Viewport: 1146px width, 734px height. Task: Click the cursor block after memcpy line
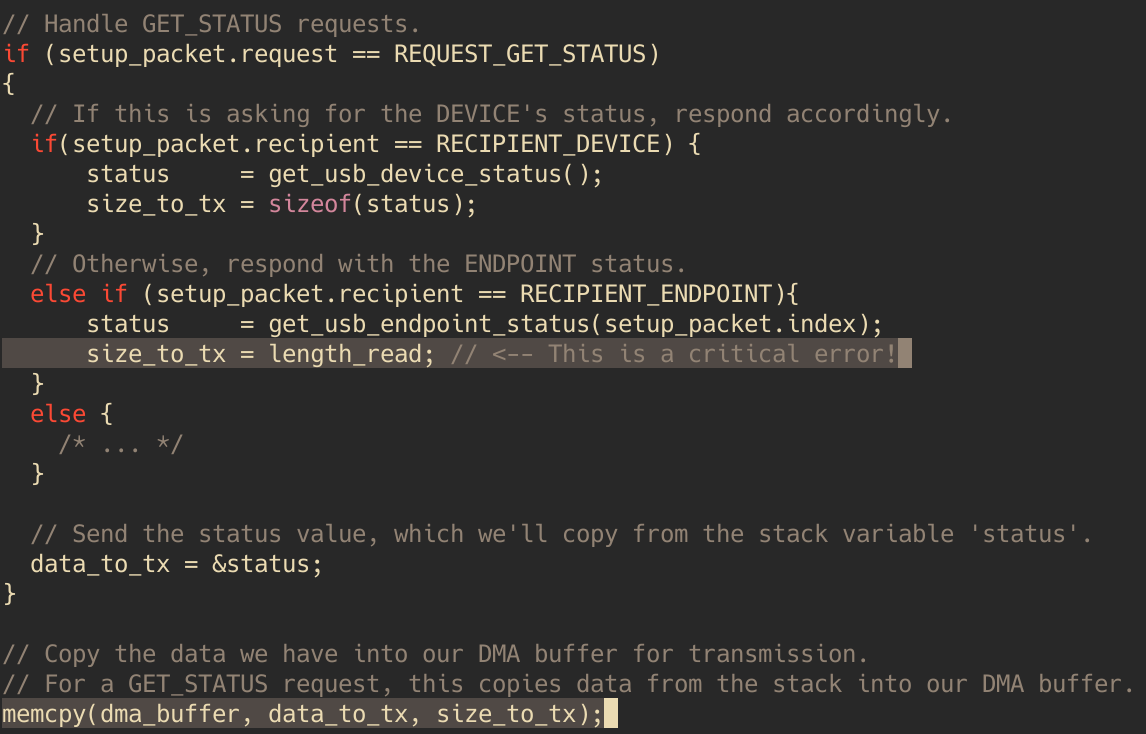pyautogui.click(x=611, y=714)
